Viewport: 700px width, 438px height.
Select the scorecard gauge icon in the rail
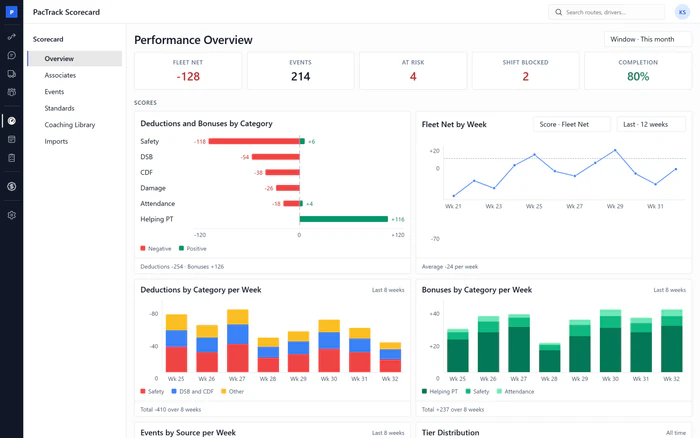point(12,121)
